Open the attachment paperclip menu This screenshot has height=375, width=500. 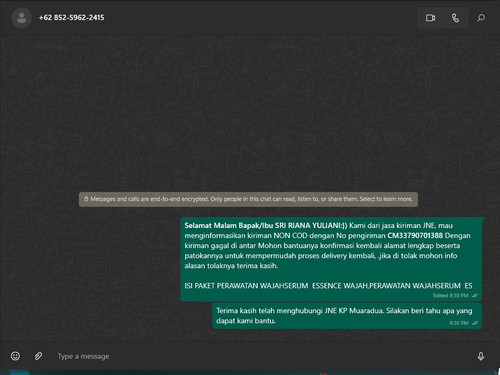coord(38,356)
